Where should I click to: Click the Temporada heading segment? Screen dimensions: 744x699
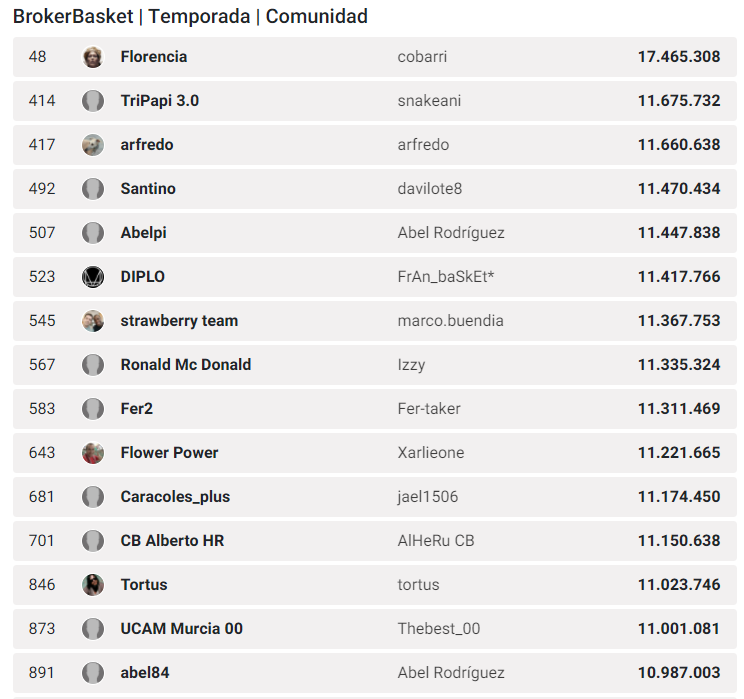point(200,17)
